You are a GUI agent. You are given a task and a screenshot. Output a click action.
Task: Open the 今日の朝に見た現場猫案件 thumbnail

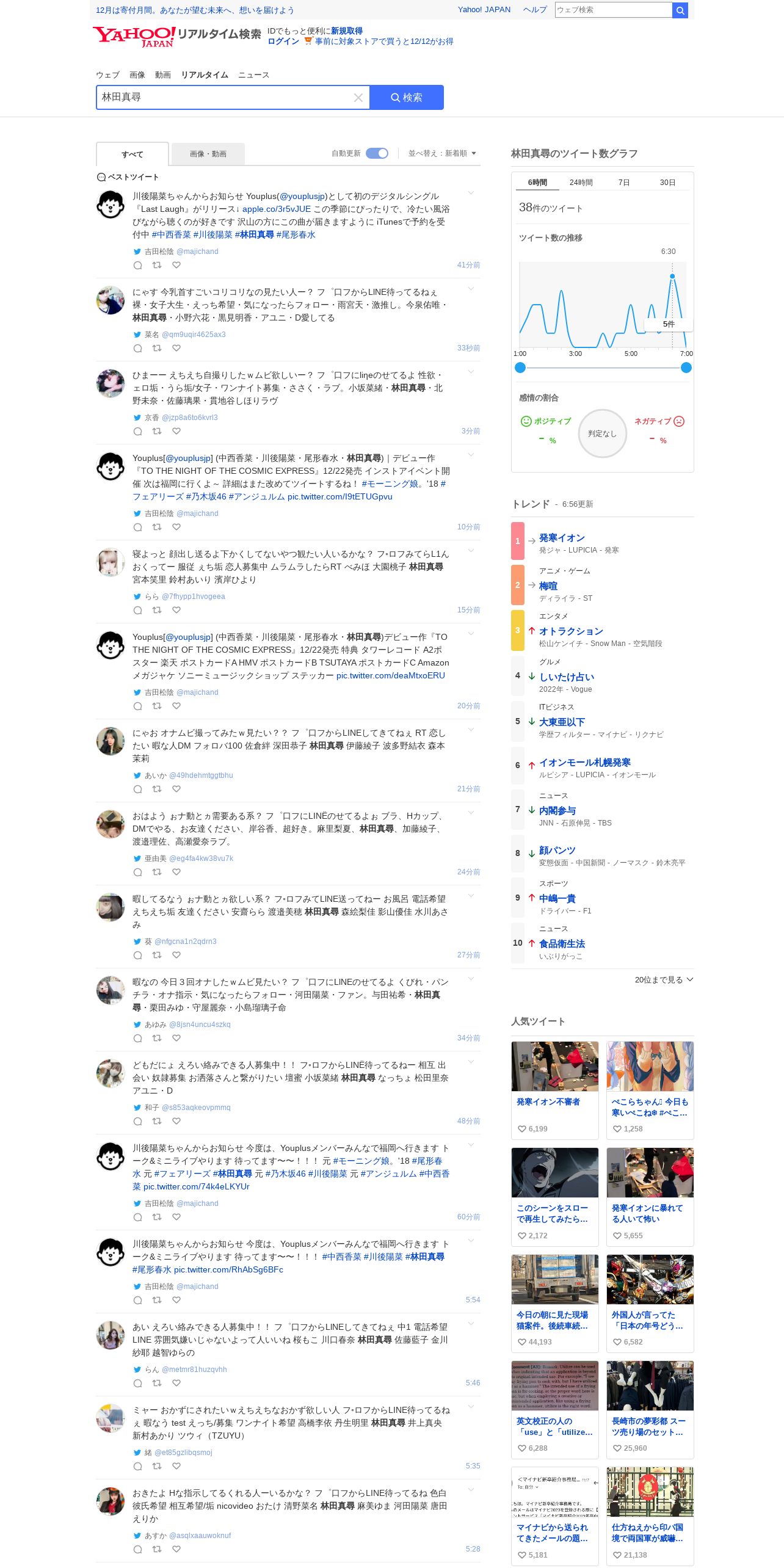[555, 1279]
